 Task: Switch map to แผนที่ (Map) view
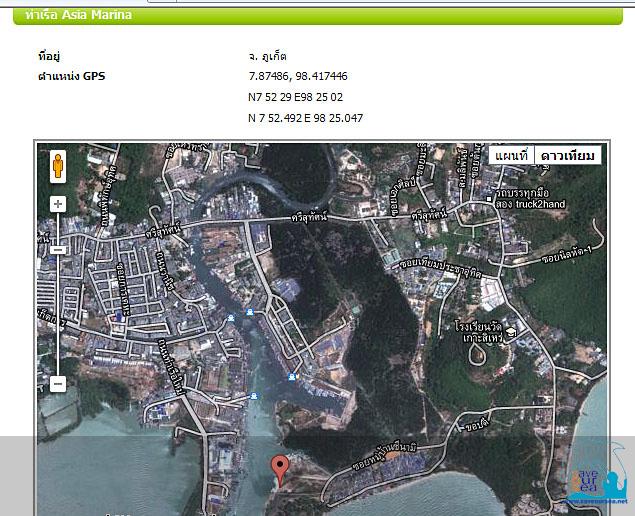[x=511, y=156]
